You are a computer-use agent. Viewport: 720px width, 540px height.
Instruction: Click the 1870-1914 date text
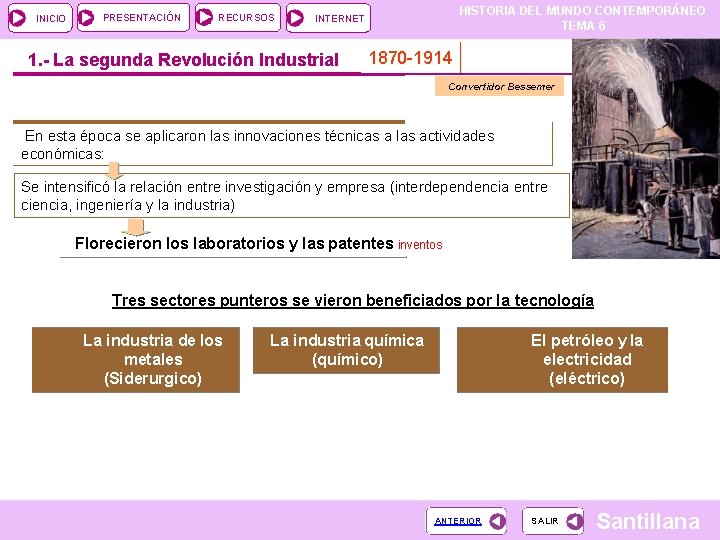[411, 58]
